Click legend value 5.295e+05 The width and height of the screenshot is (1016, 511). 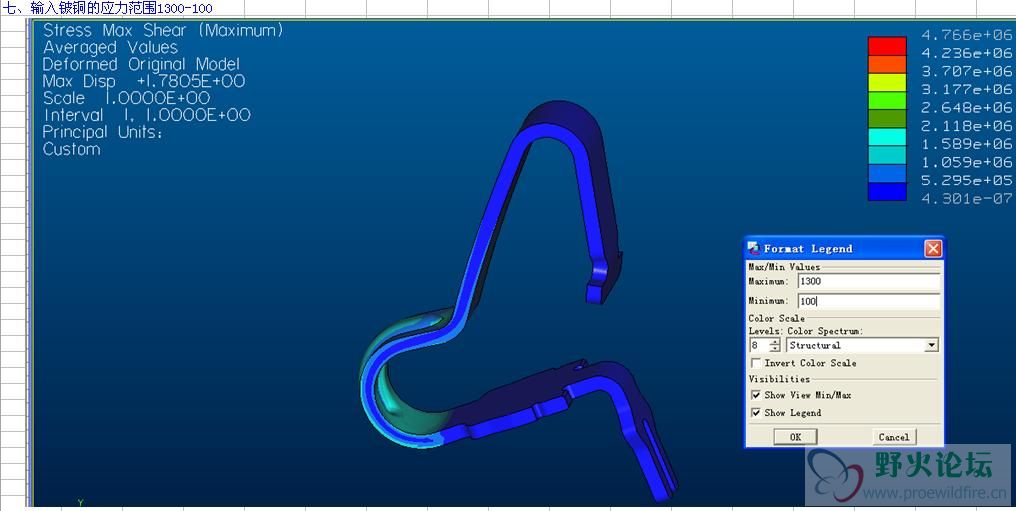pos(966,180)
